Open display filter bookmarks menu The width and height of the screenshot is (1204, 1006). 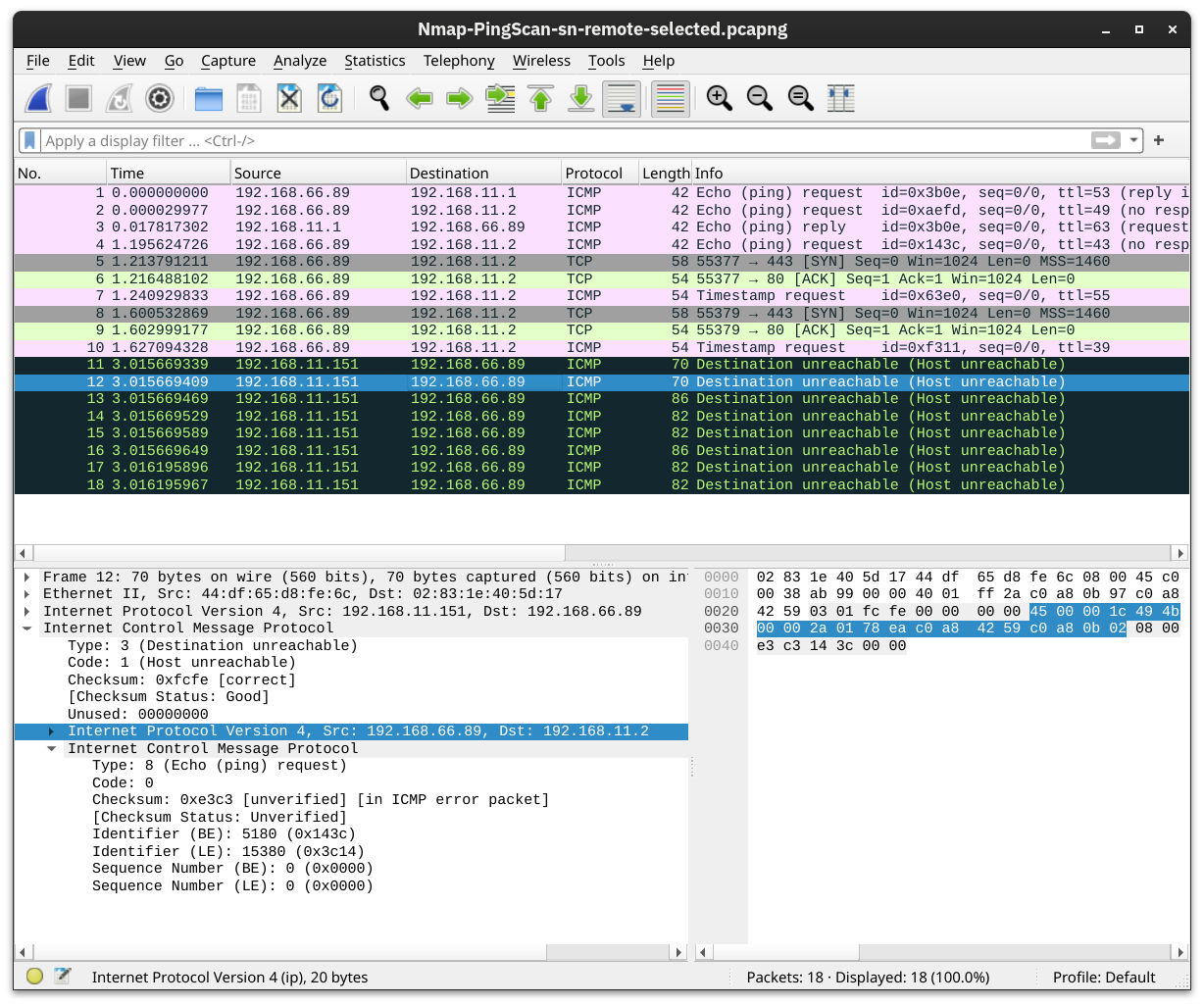tap(29, 140)
